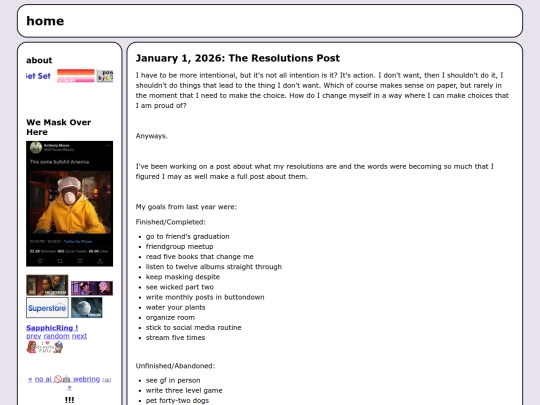Select 'write three level game' item
This screenshot has height=405, width=540.
coord(184,391)
